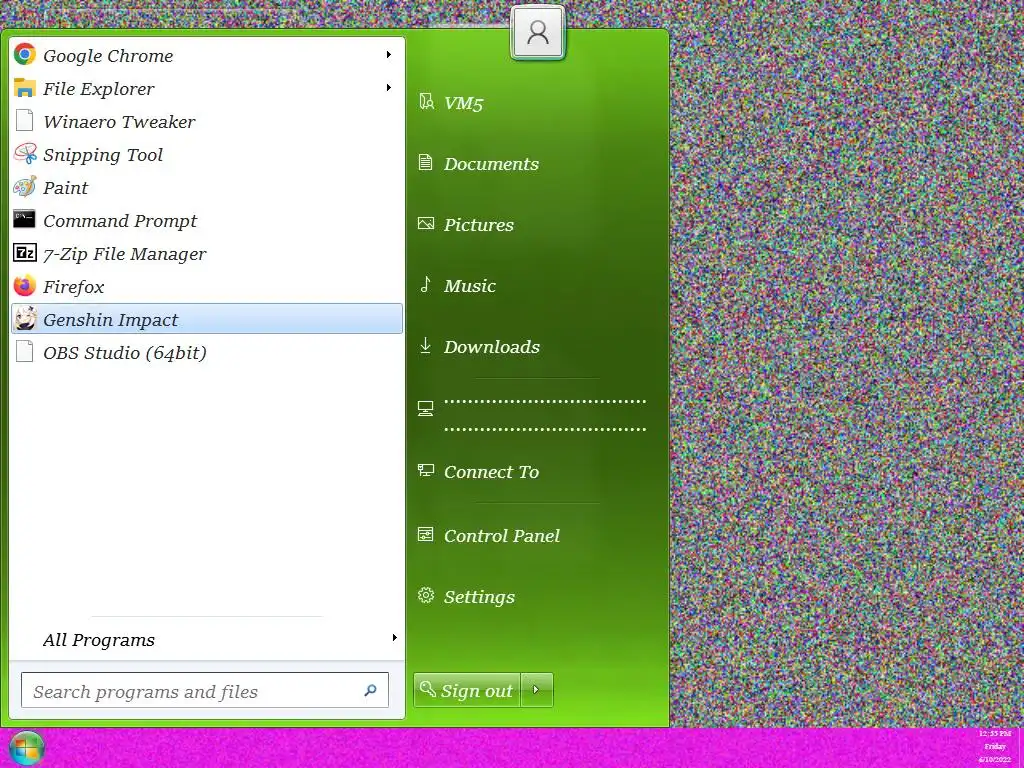Open the Connect To link
1024x768 pixels.
(491, 472)
